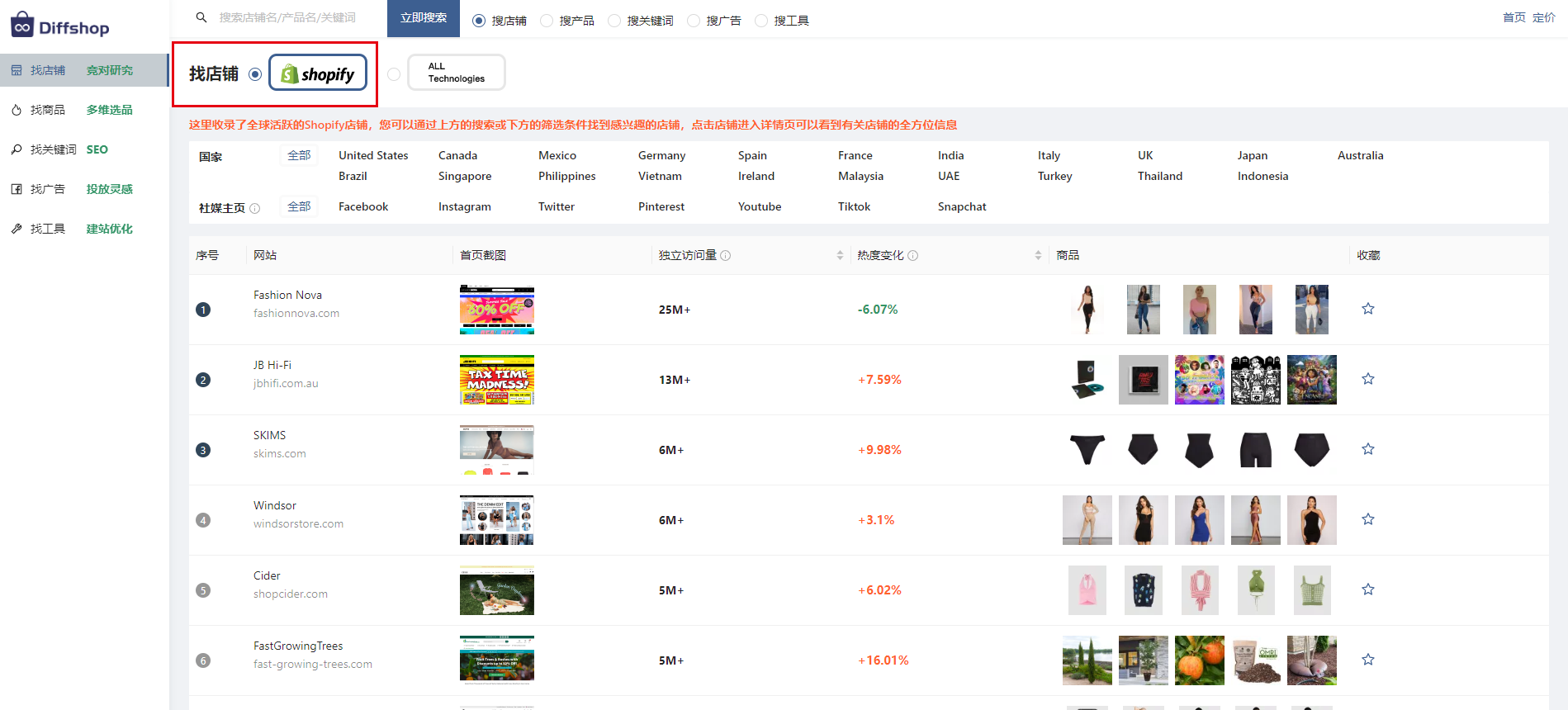Click info icon beside 独立访问量
This screenshot has height=710, width=1568.
(x=725, y=256)
